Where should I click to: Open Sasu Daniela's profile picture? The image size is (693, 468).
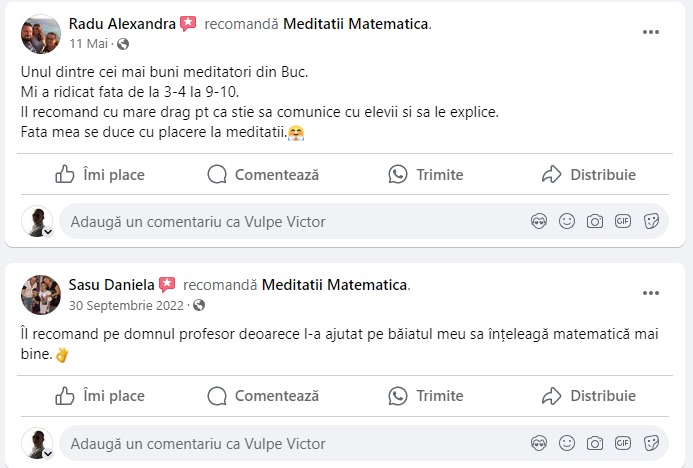(41, 294)
